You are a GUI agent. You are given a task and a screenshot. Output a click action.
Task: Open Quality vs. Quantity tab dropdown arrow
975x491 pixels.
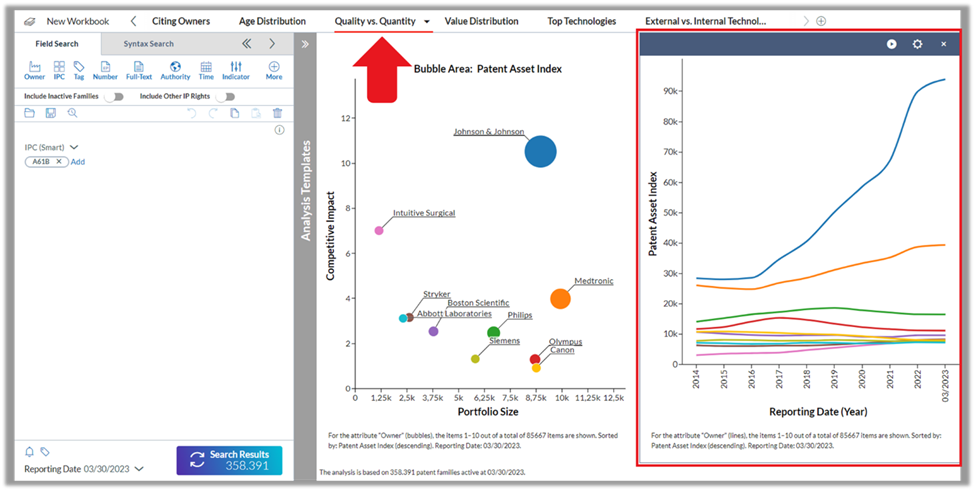427,21
